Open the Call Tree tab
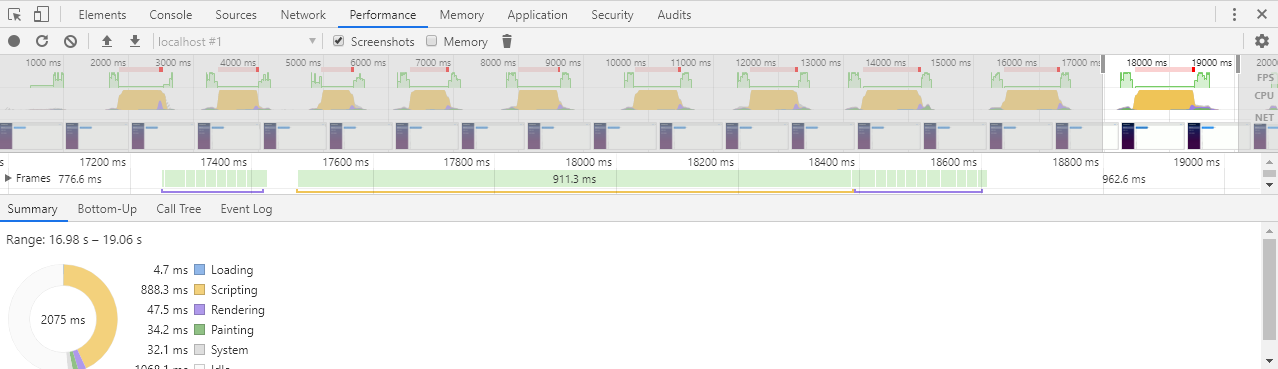 click(179, 209)
